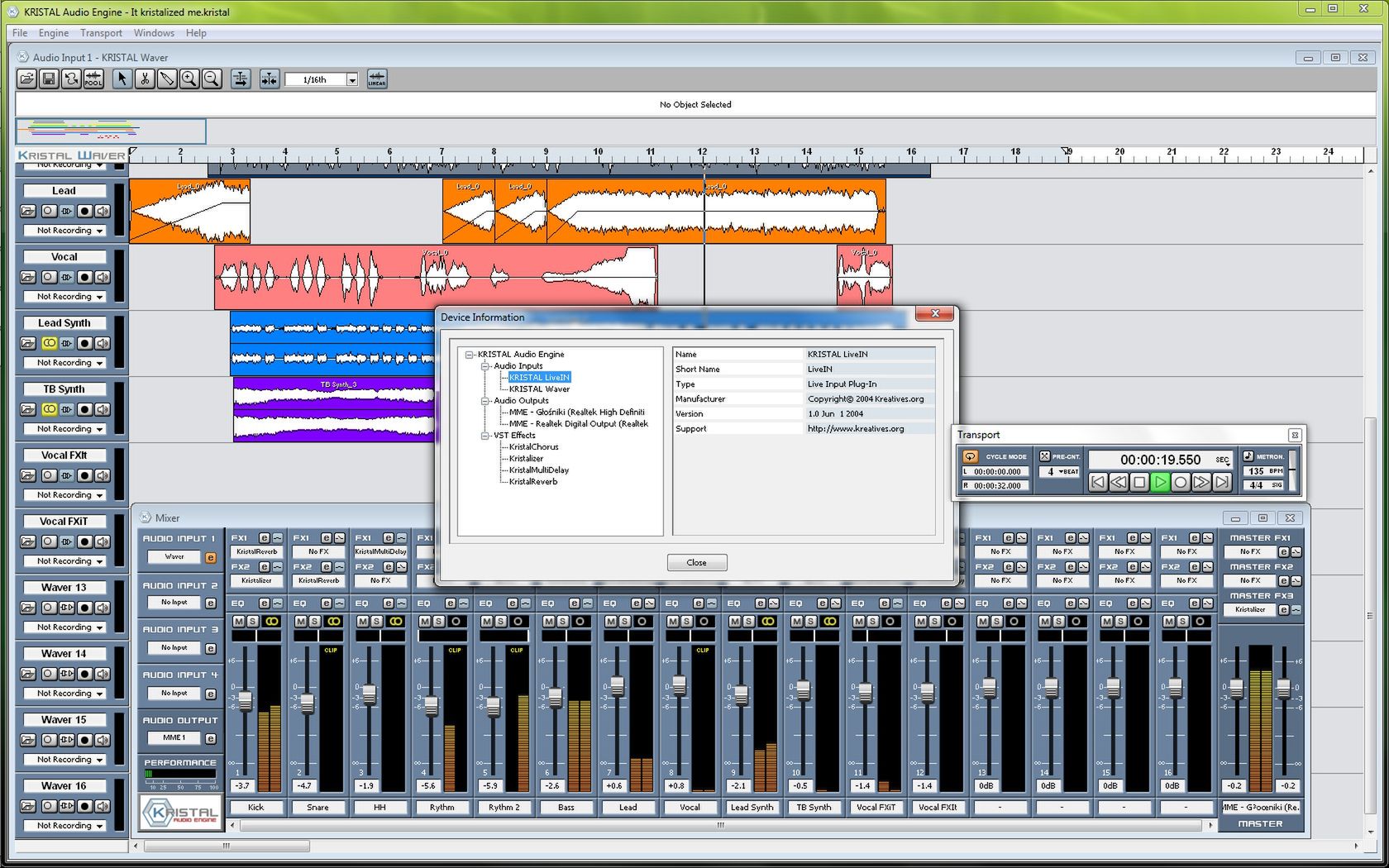1389x868 pixels.
Task: Open project with Waver folder icon
Action: pyautogui.click(x=26, y=79)
